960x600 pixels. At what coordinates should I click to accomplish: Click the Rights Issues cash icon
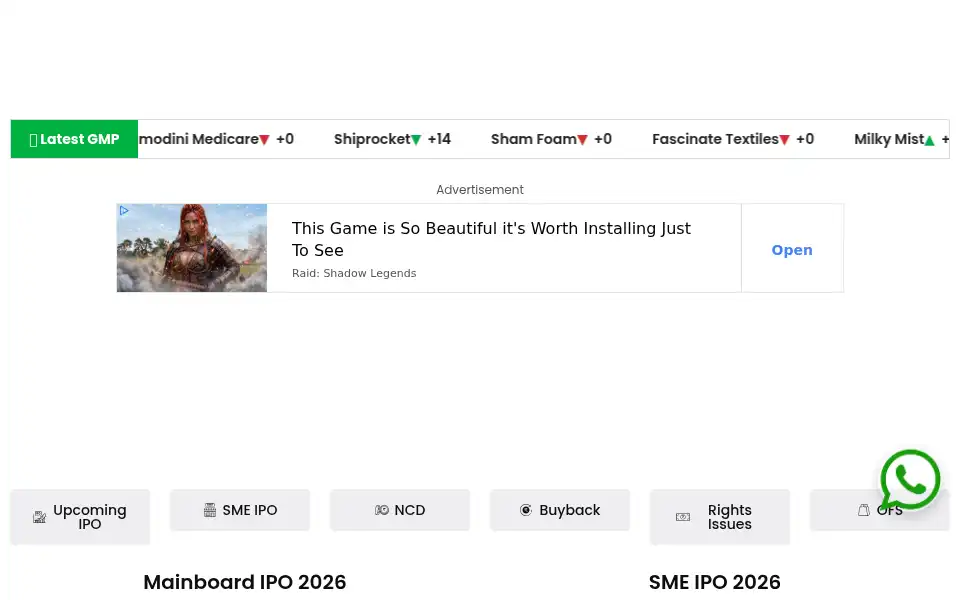click(683, 517)
